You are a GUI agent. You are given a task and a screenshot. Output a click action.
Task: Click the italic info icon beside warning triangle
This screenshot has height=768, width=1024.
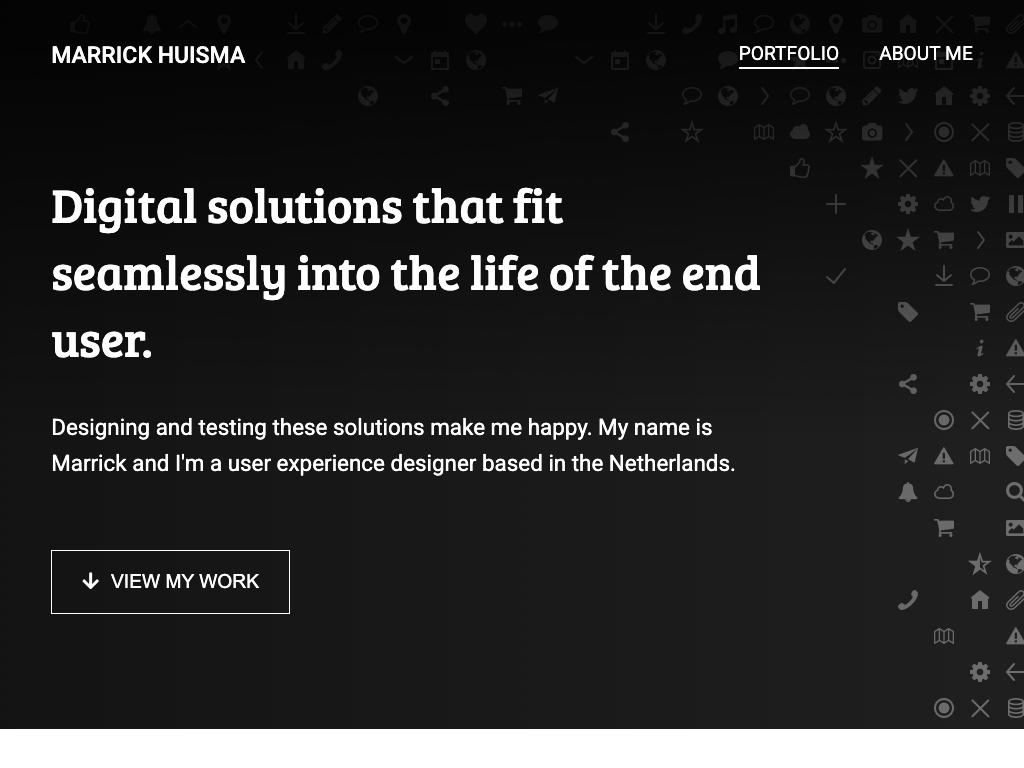click(980, 348)
